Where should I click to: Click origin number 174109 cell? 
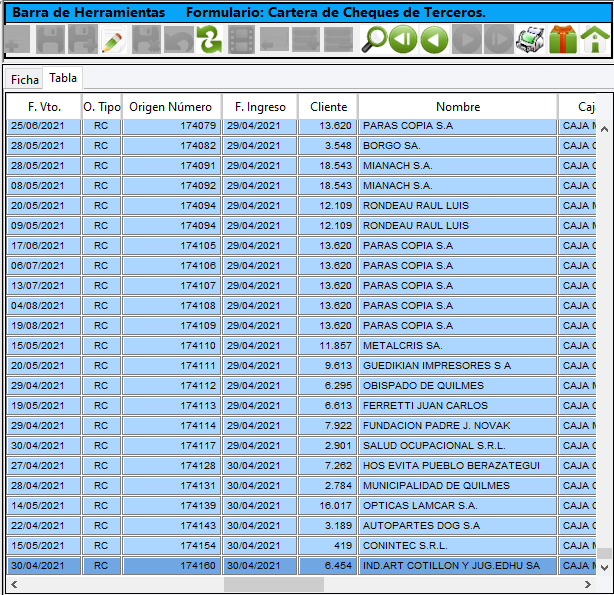[172, 326]
